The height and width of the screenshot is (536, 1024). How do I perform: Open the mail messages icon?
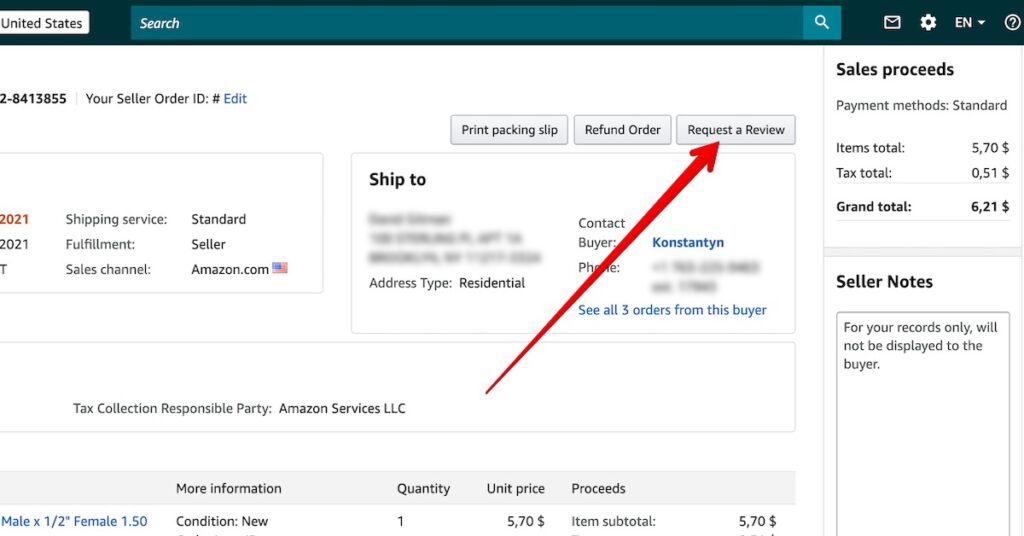click(x=892, y=23)
